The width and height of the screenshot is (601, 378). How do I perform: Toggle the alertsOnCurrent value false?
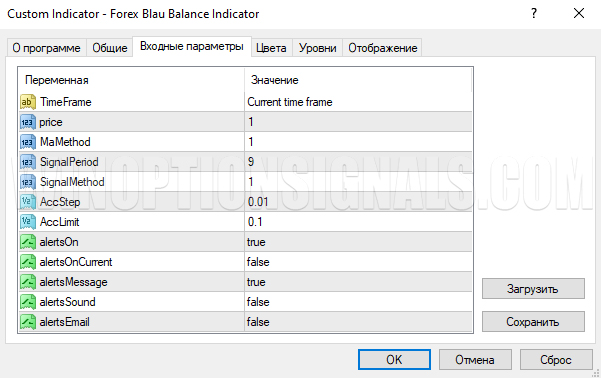point(358,262)
